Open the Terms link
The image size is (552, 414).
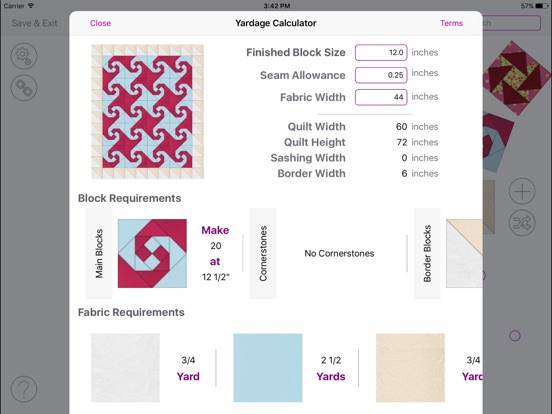(x=451, y=23)
